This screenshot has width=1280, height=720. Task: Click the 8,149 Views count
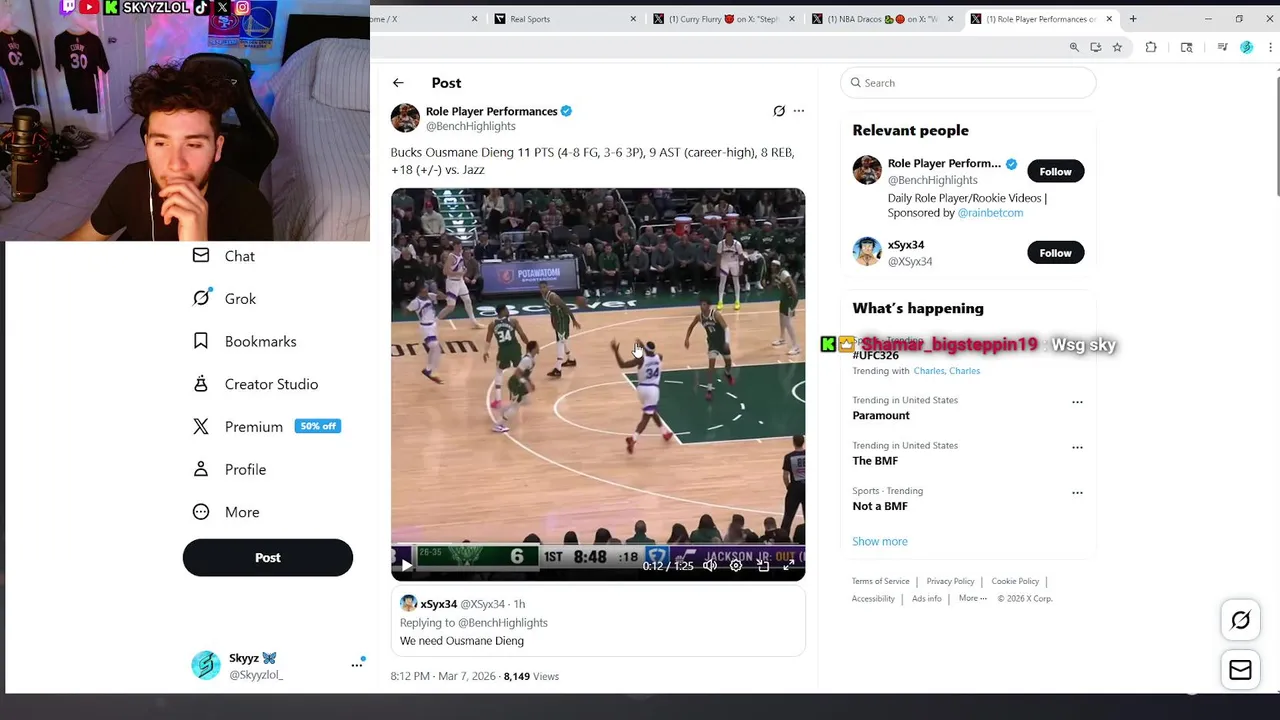[531, 676]
